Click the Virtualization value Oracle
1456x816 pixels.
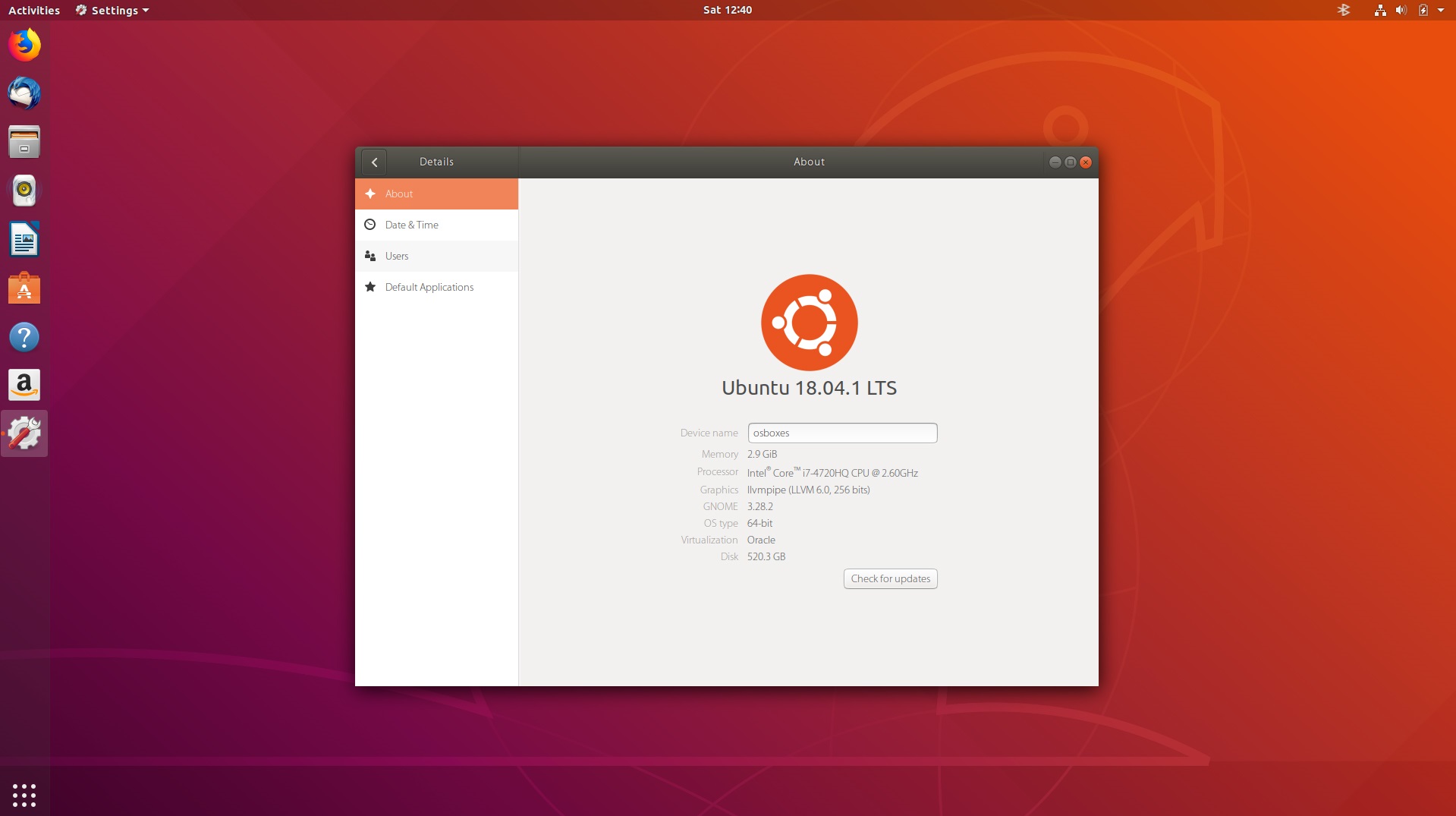click(761, 540)
